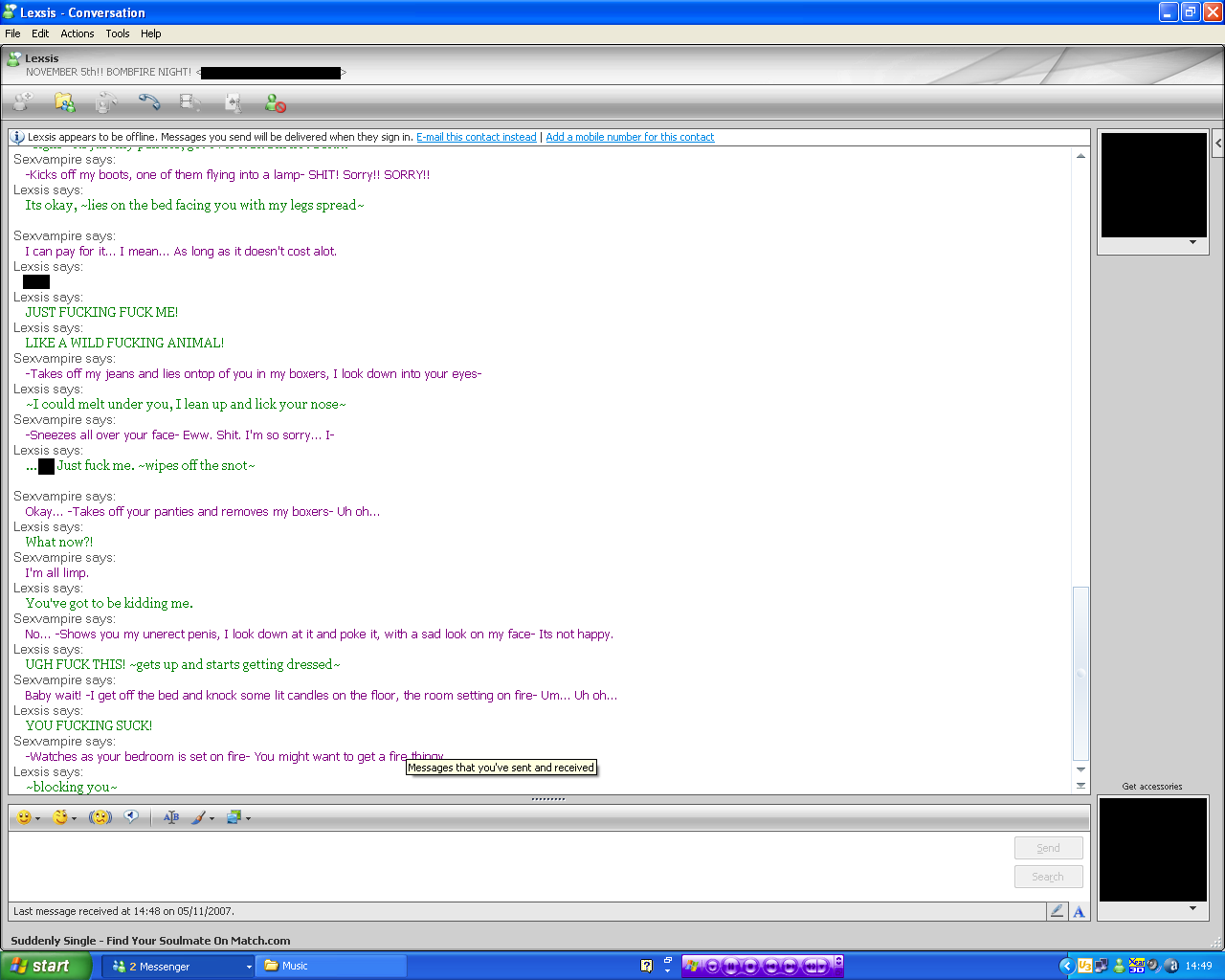The height and width of the screenshot is (980, 1225).
Task: Pause playback in the taskbar media player
Action: (731, 967)
